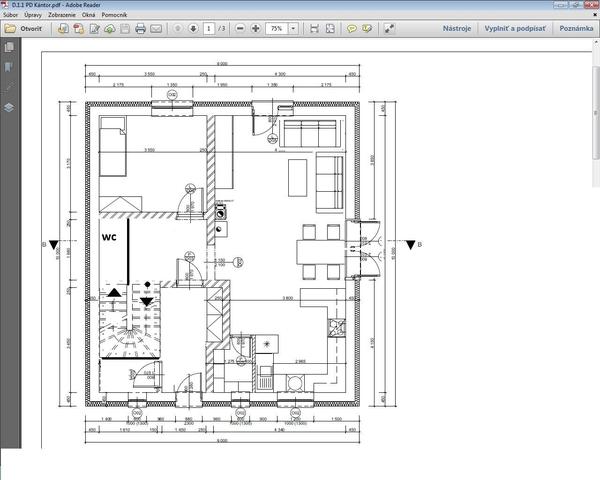Add a sticky note comment

[x=352, y=29]
